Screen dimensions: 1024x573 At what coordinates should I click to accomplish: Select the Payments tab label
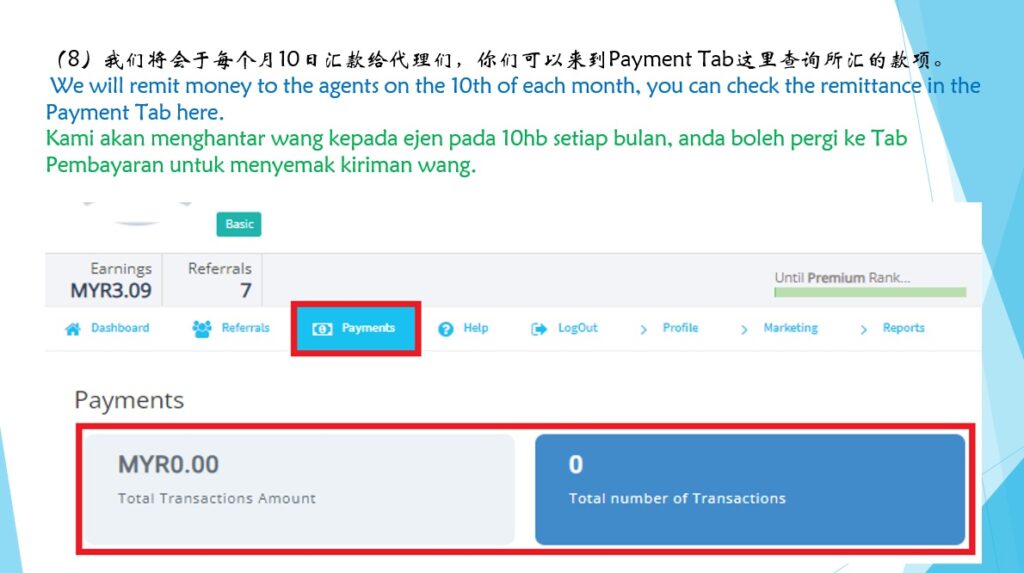[368, 328]
